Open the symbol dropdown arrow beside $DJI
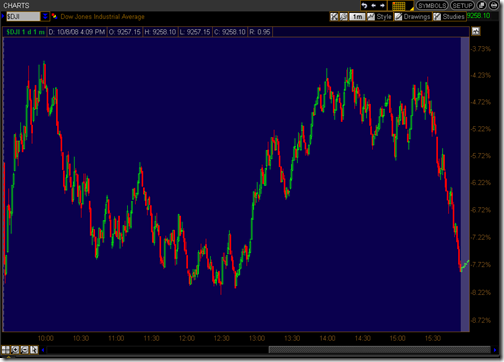Viewport: 504px width, 362px height. 45,16
